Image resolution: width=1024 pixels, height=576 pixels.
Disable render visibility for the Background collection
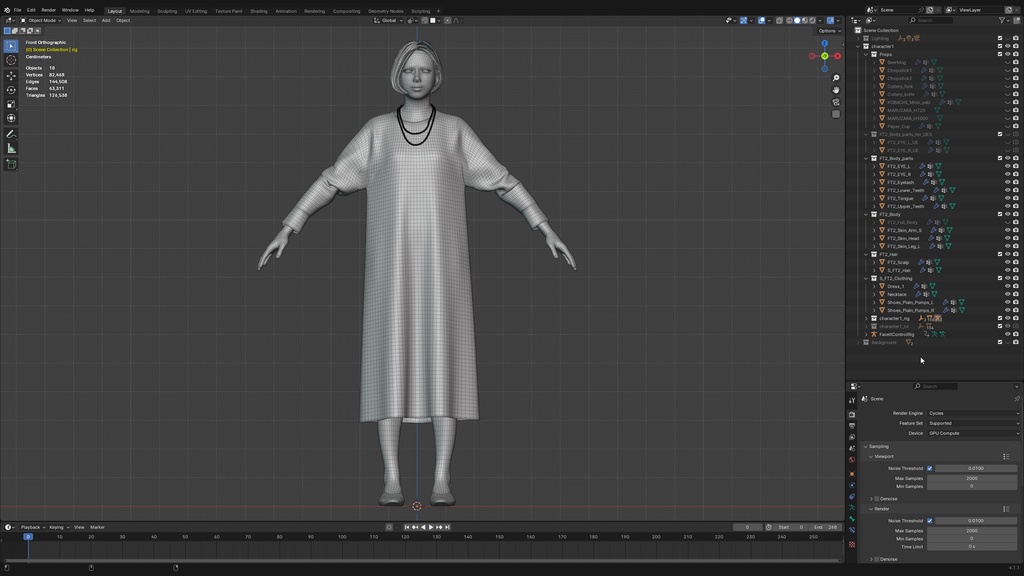tap(1017, 341)
